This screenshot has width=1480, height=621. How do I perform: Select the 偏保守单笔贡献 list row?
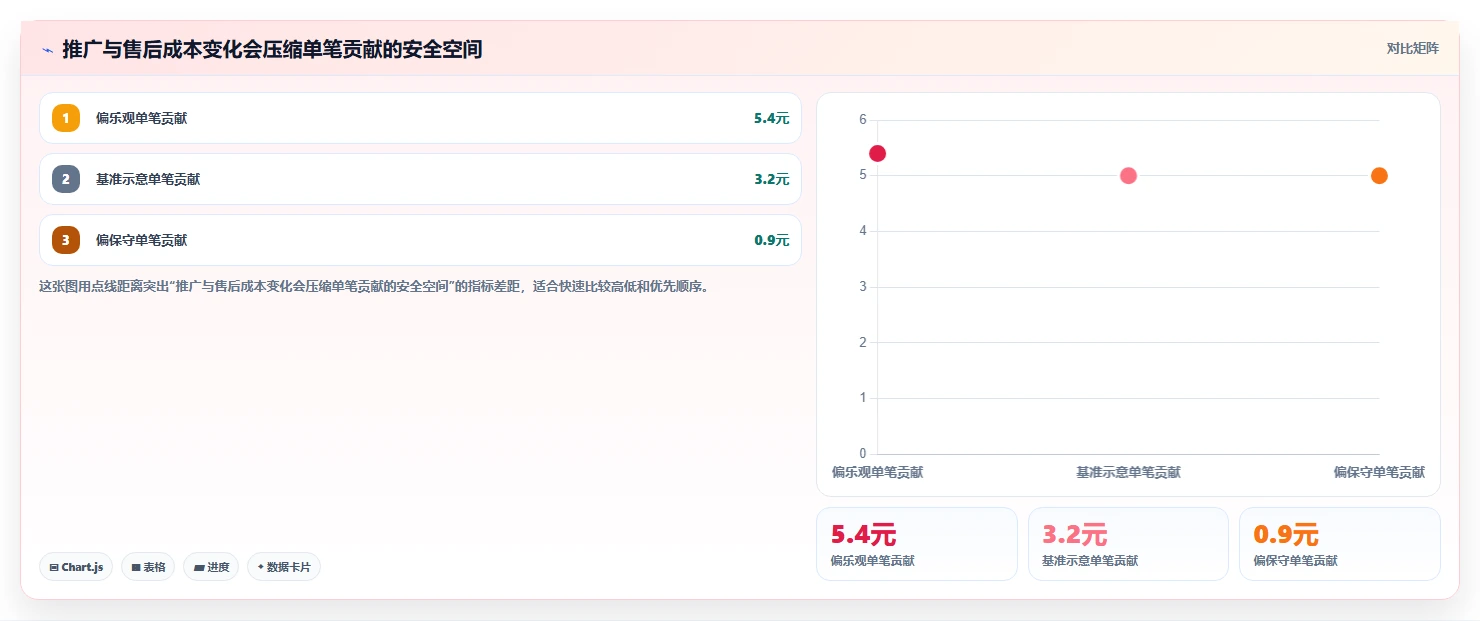[420, 240]
